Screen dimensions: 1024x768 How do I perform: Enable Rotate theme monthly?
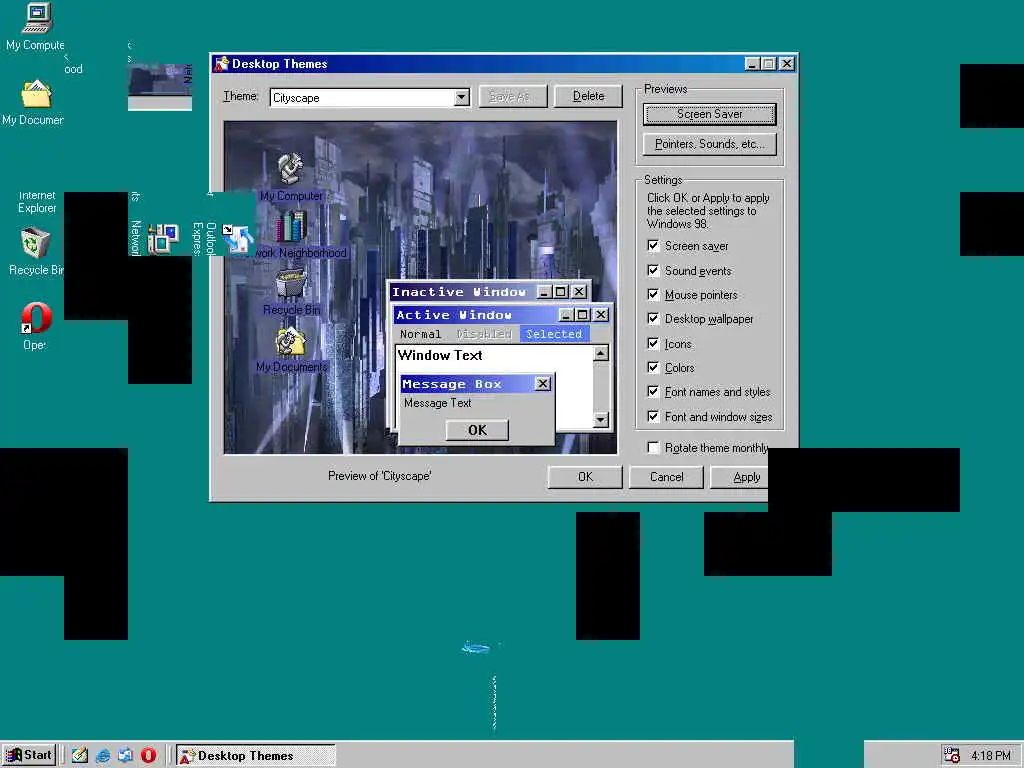pyautogui.click(x=653, y=447)
